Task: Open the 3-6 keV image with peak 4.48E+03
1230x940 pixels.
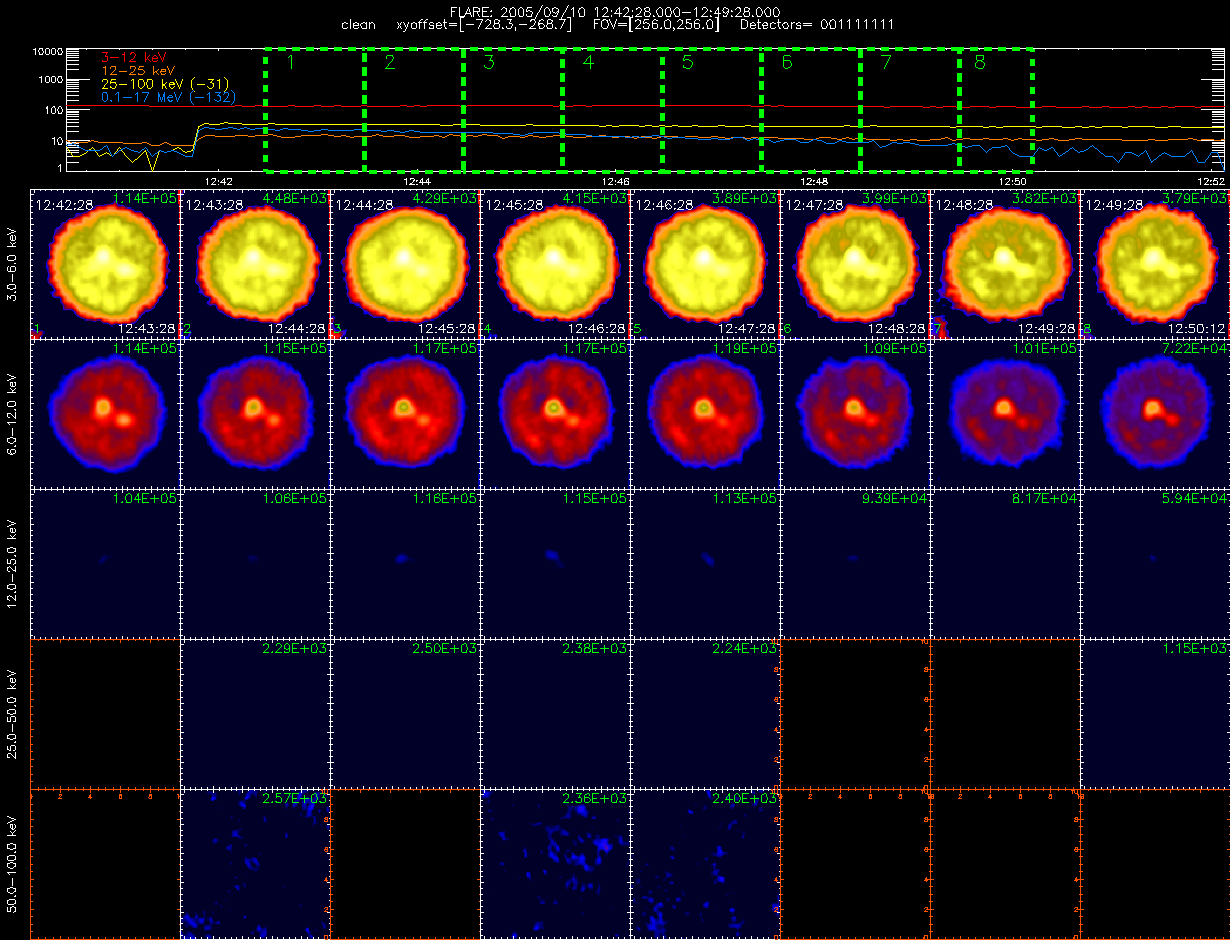Action: 255,264
